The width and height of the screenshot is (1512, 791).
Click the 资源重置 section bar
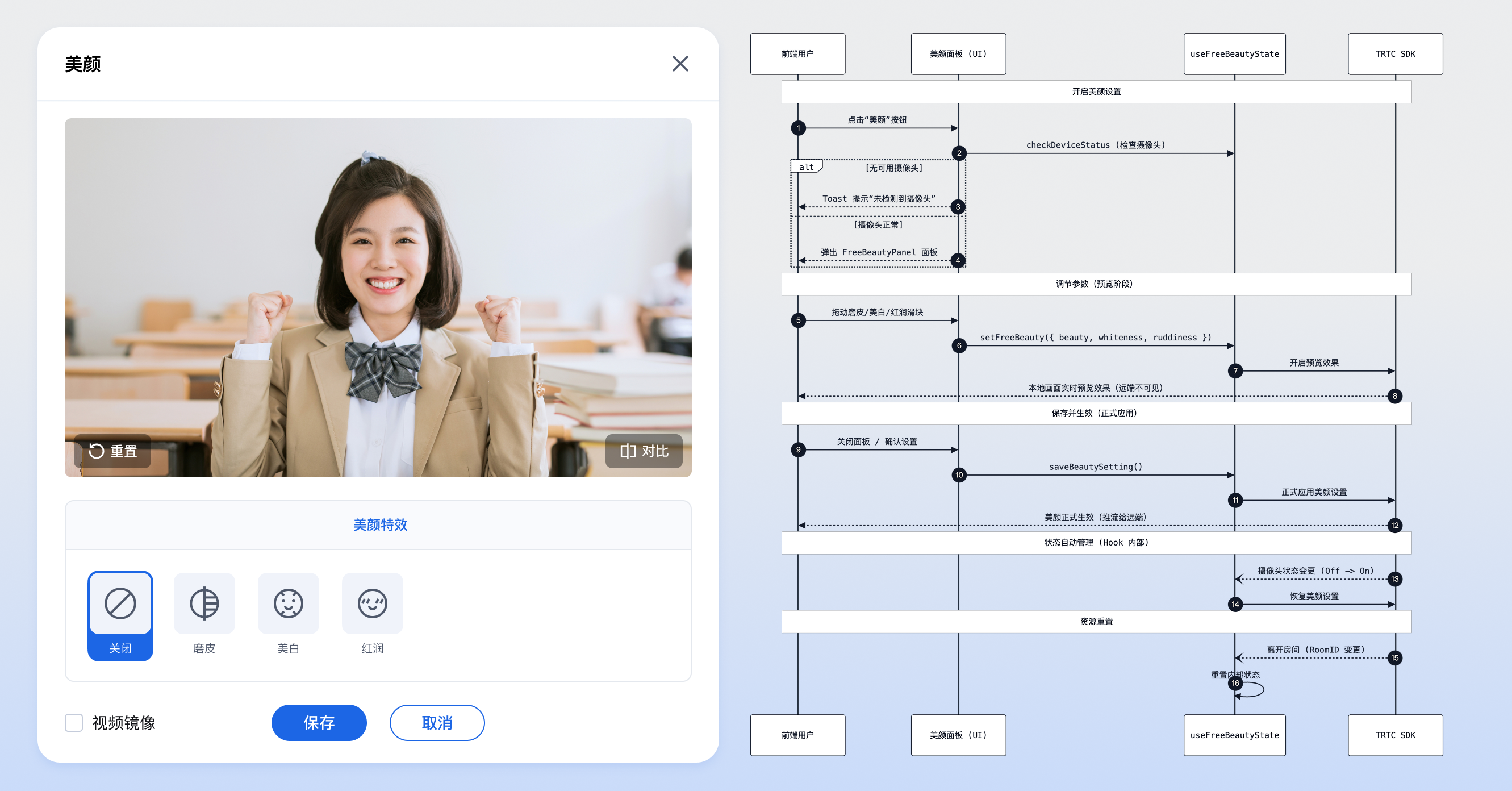(x=1096, y=621)
